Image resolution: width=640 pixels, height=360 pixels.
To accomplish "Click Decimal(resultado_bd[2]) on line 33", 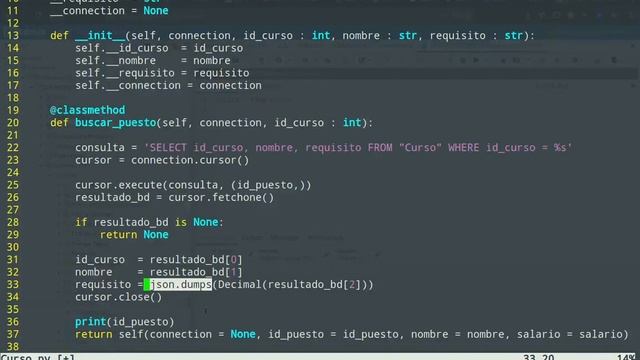I will coord(292,284).
